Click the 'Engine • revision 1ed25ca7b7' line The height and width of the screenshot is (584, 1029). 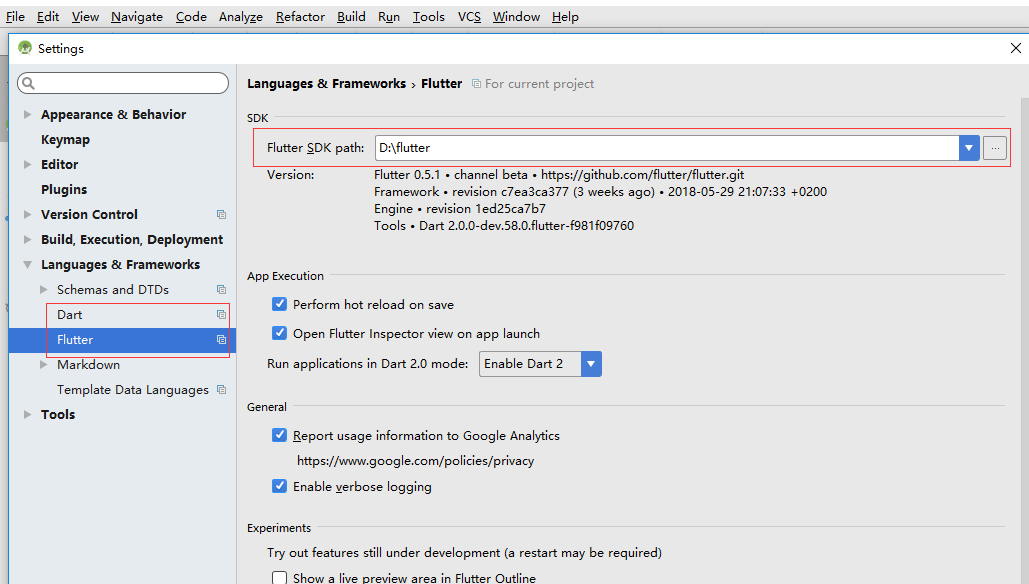[460, 209]
